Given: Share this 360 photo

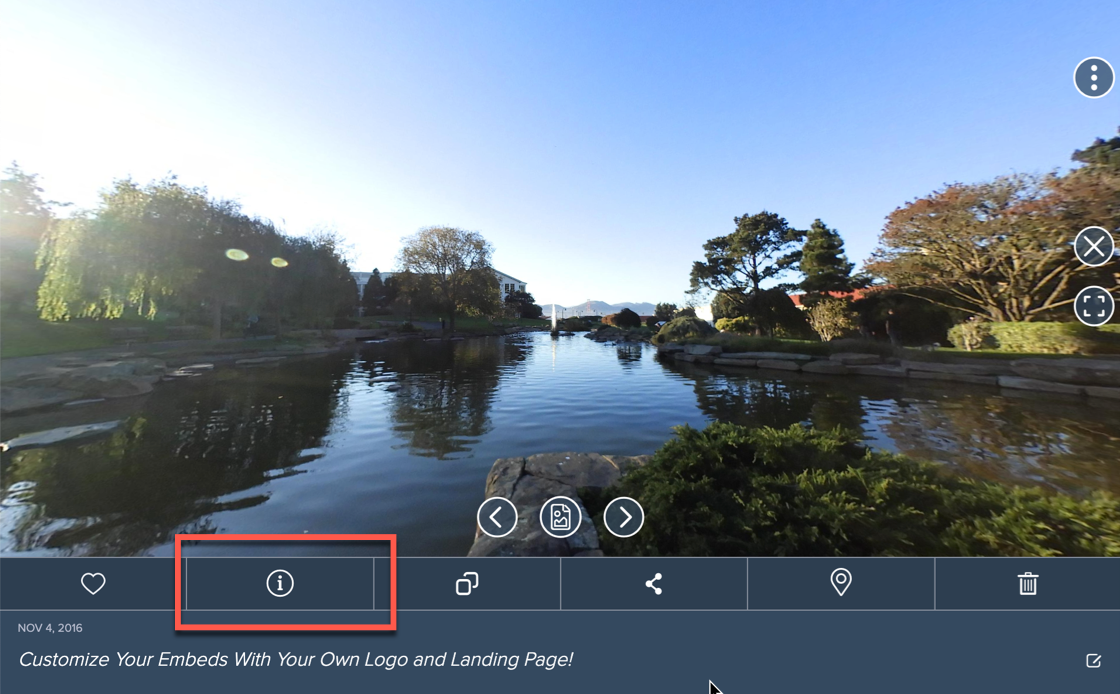Looking at the screenshot, I should coord(654,583).
